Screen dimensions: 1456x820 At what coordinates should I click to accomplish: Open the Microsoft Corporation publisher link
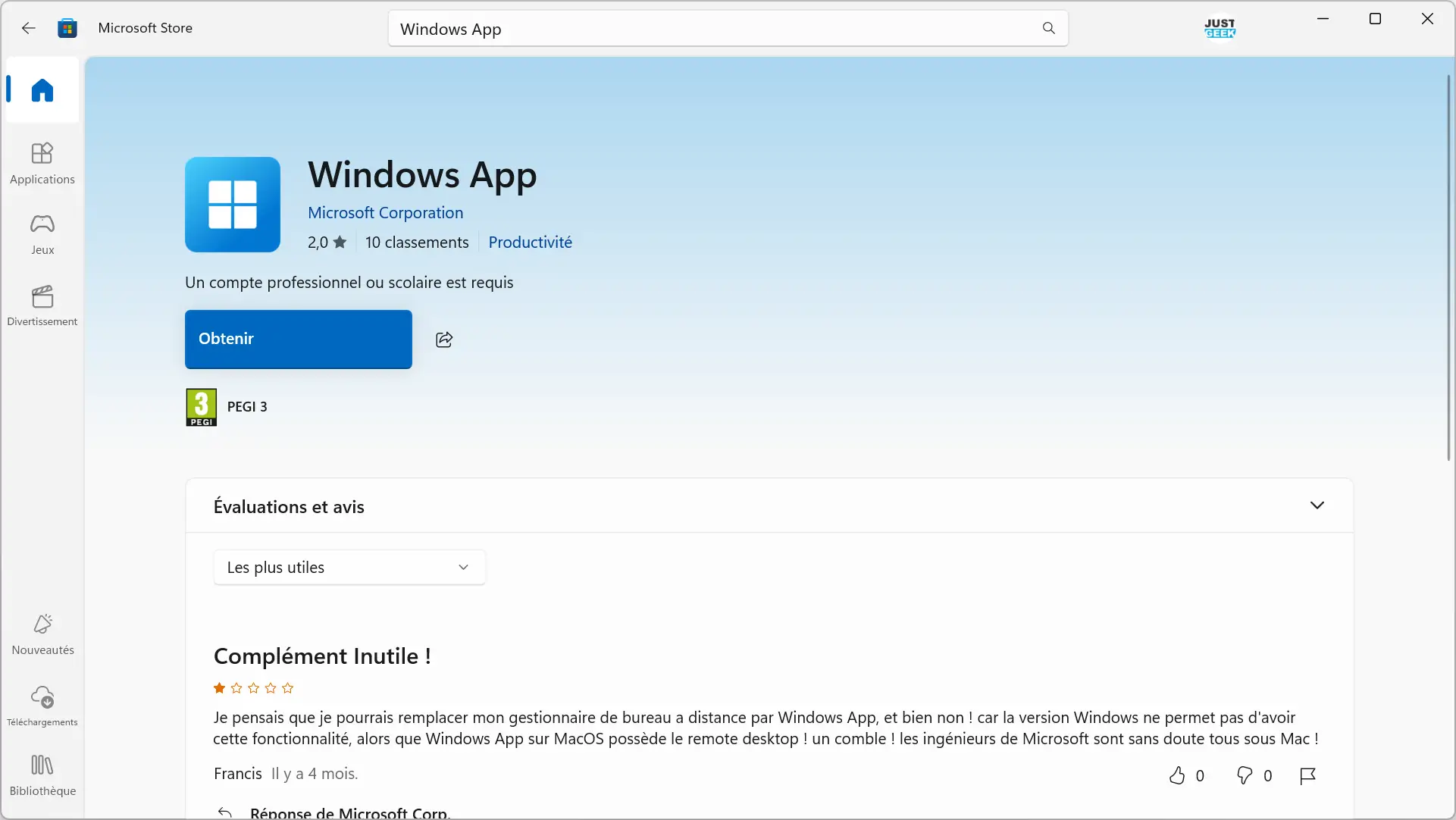point(385,213)
